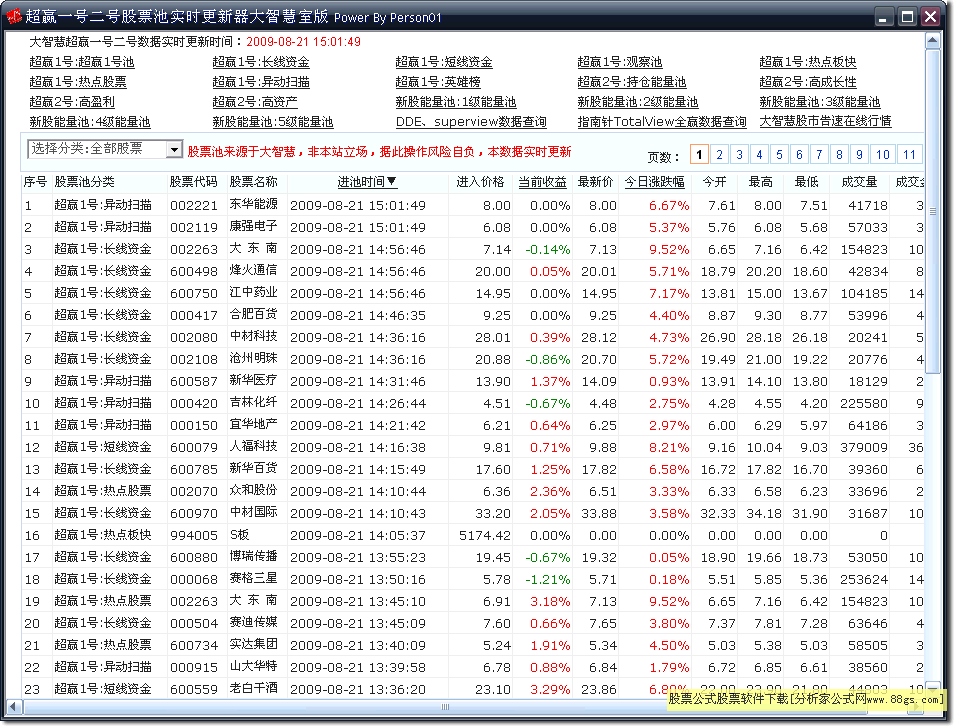
Task: Sort by 当前收益 column header
Action: point(542,182)
